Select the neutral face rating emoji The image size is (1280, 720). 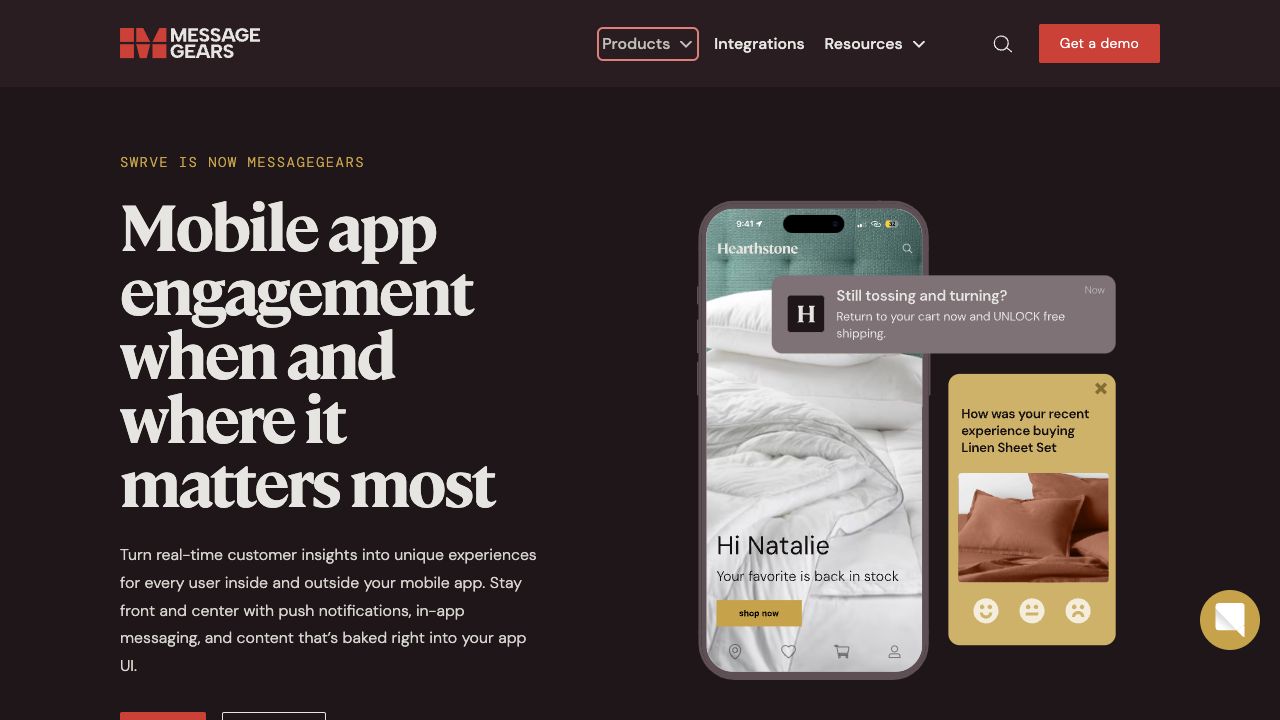coord(1032,610)
